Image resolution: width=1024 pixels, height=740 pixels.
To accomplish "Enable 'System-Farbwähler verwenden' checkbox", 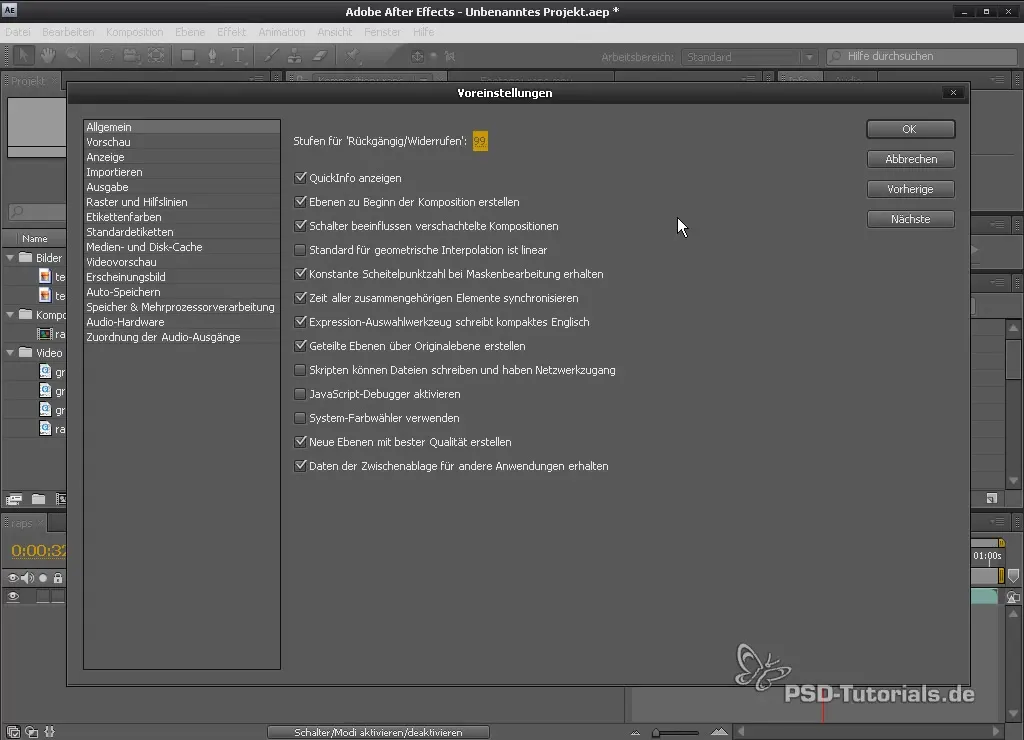I will point(300,418).
